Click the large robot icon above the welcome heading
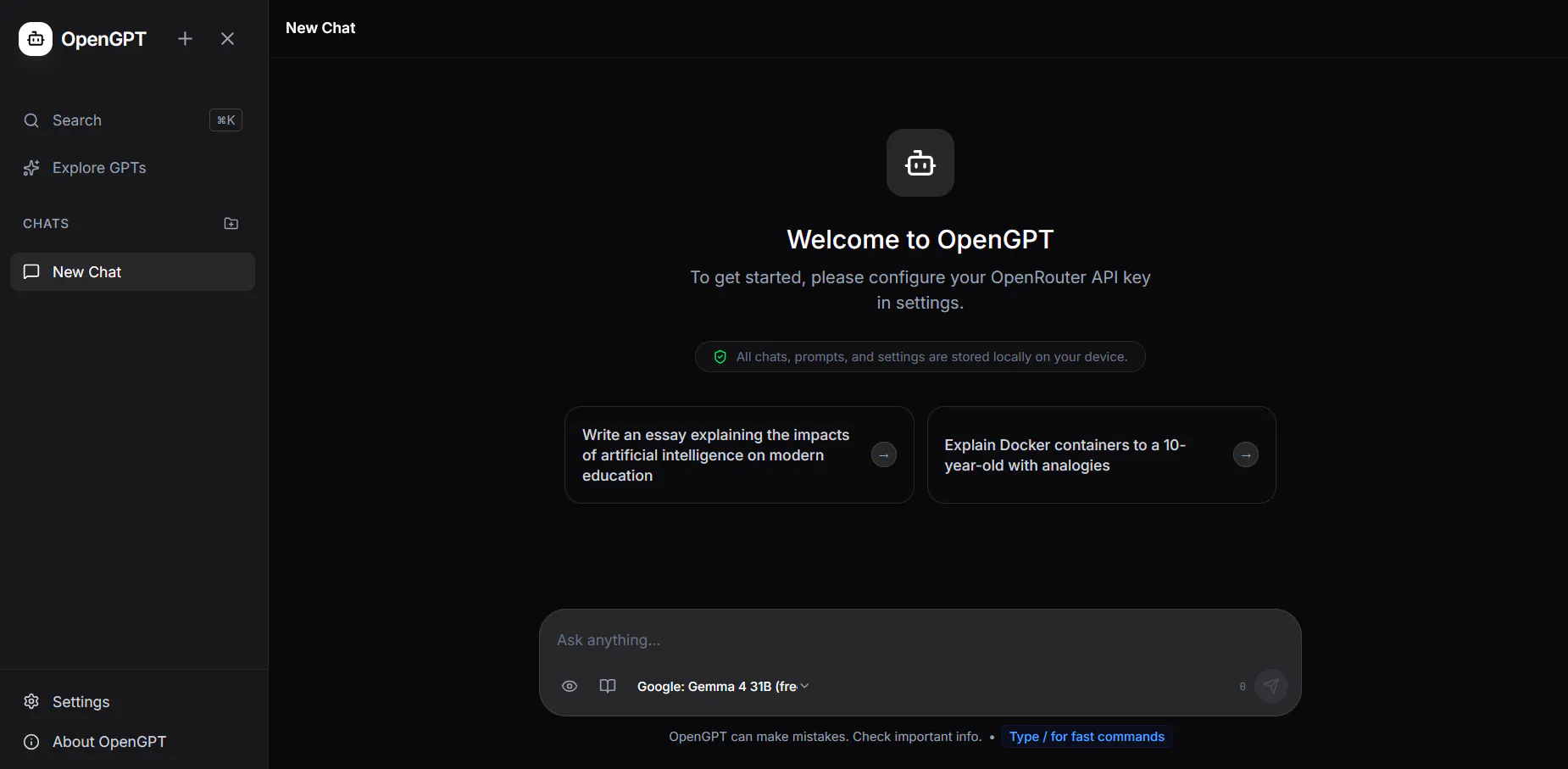Image resolution: width=1568 pixels, height=769 pixels. (920, 163)
